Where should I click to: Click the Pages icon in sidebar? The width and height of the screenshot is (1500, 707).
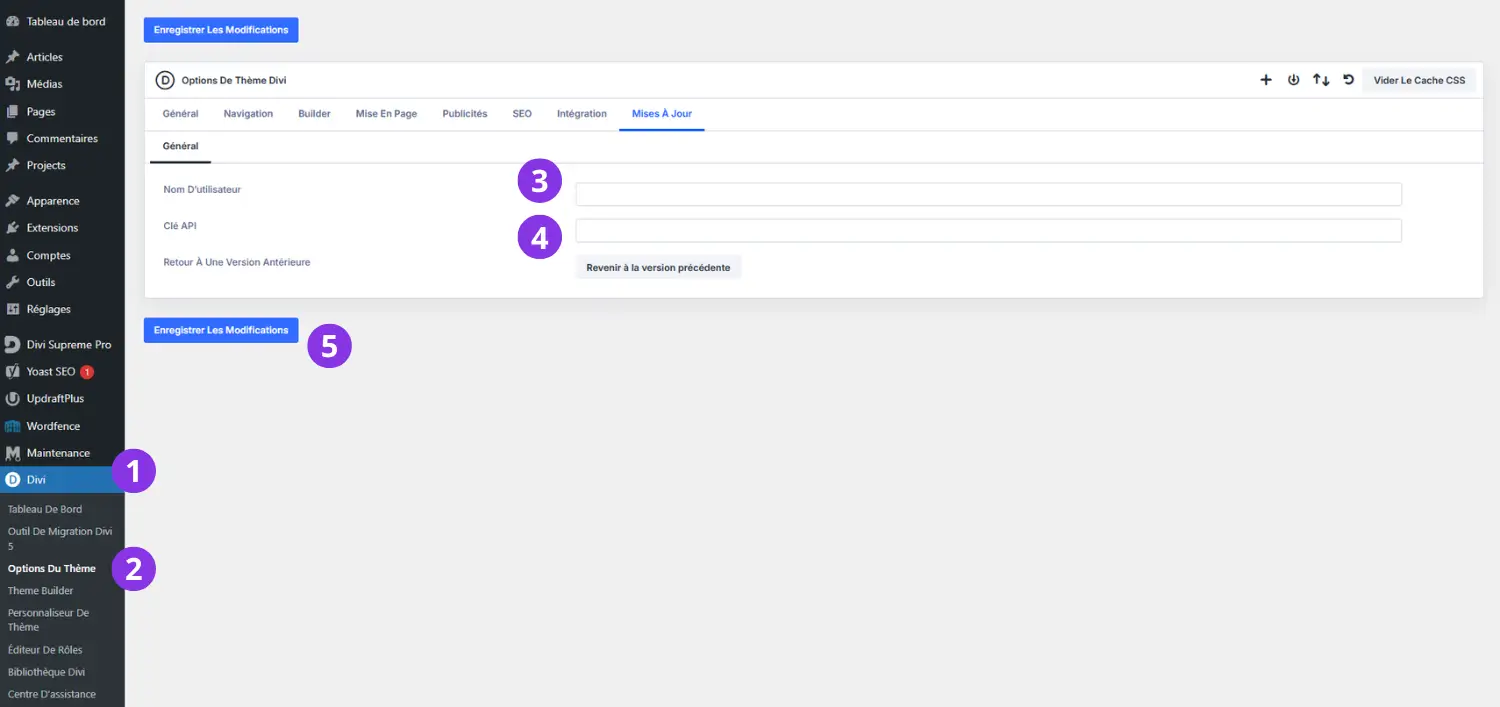[13, 111]
